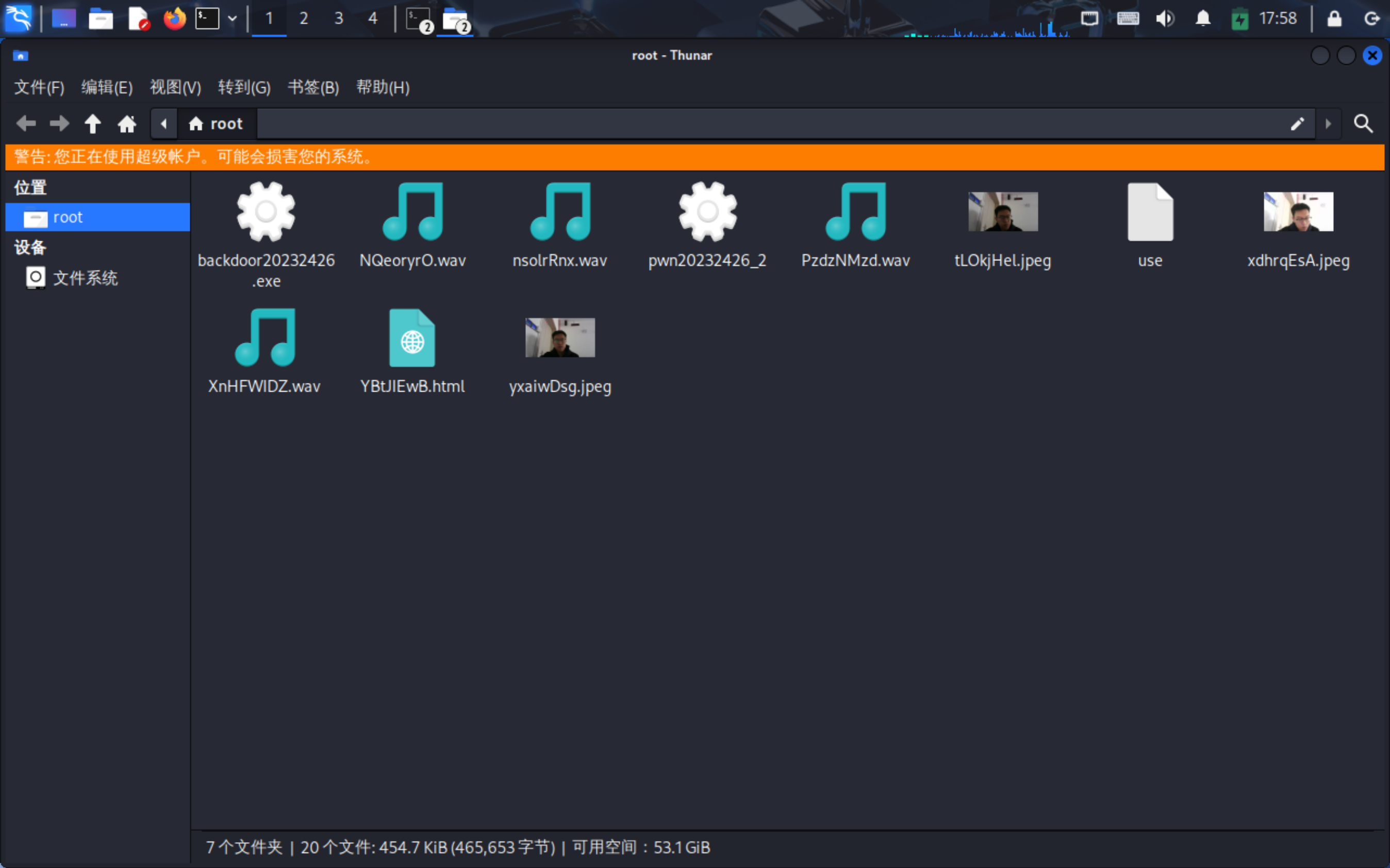Go to parent folder with up arrow
Image resolution: width=1390 pixels, height=868 pixels.
92,123
